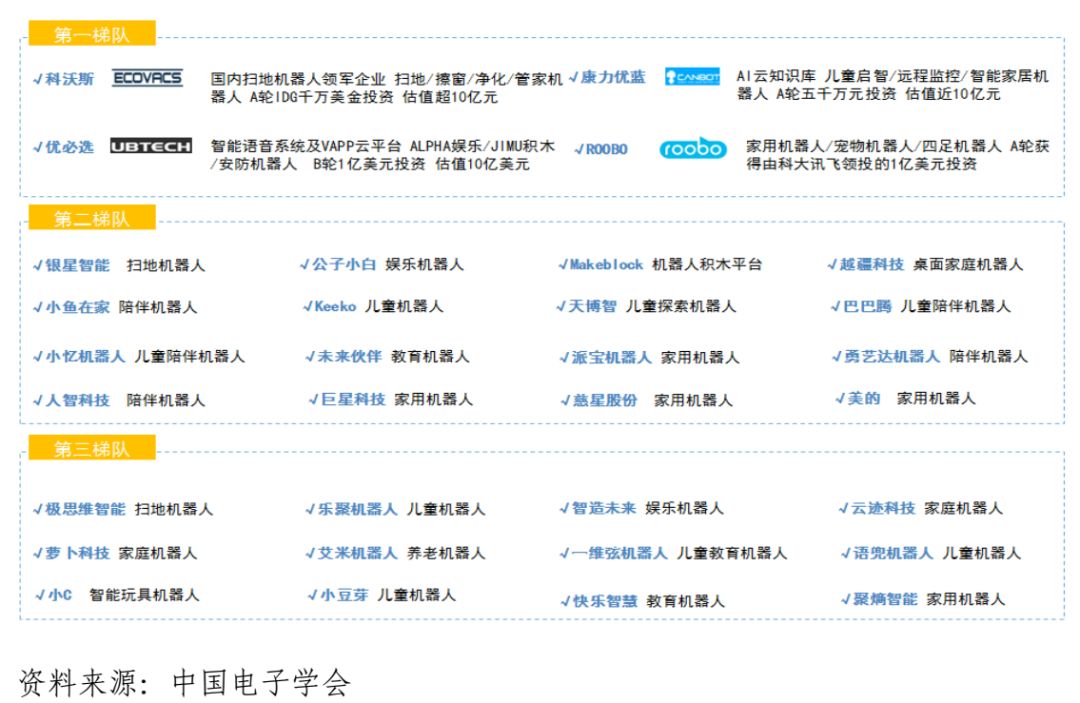The height and width of the screenshot is (703, 1080).
Task: Click the CANBOT logo
Action: pyautogui.click(x=692, y=76)
